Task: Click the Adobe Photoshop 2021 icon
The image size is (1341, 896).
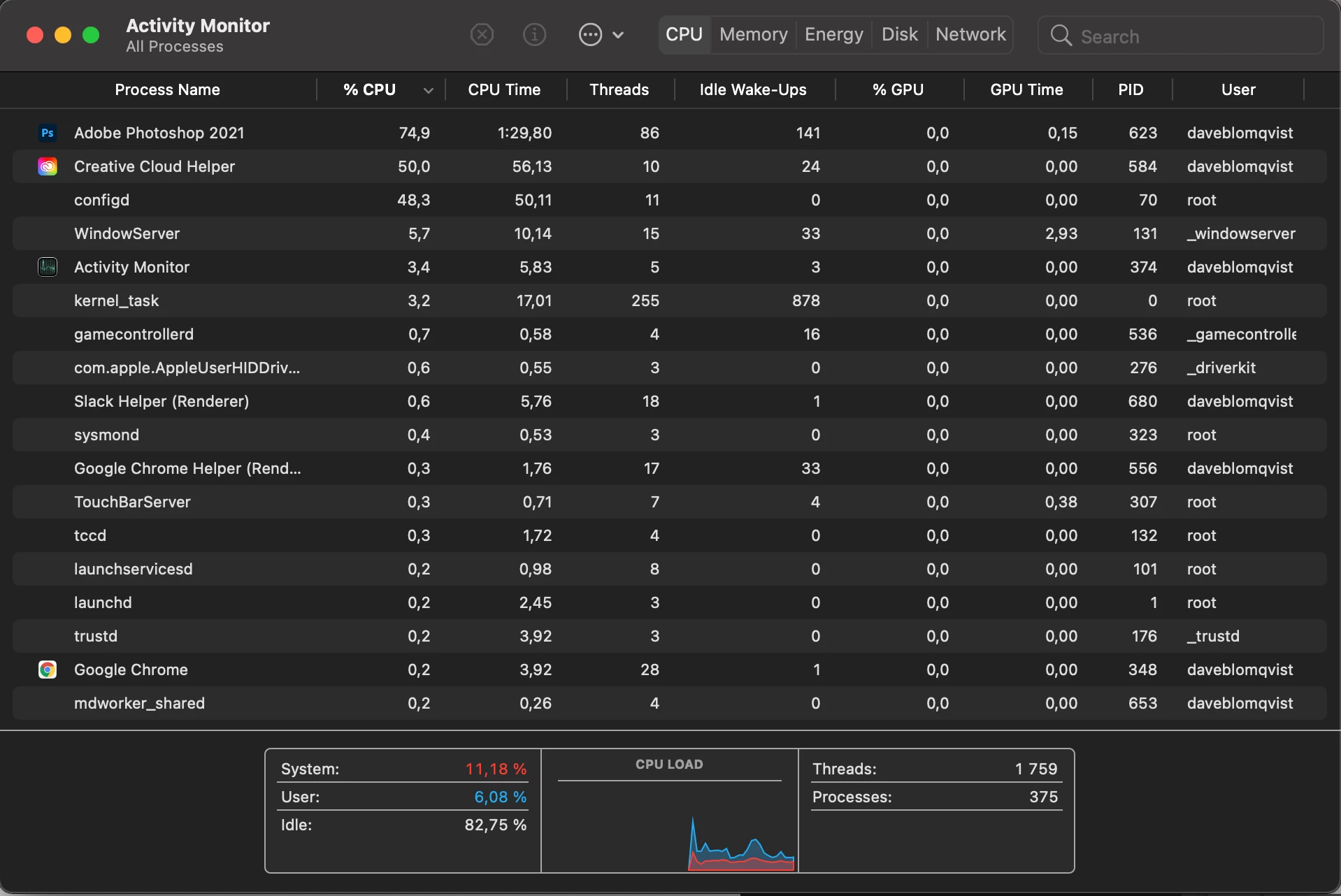Action: (x=48, y=133)
